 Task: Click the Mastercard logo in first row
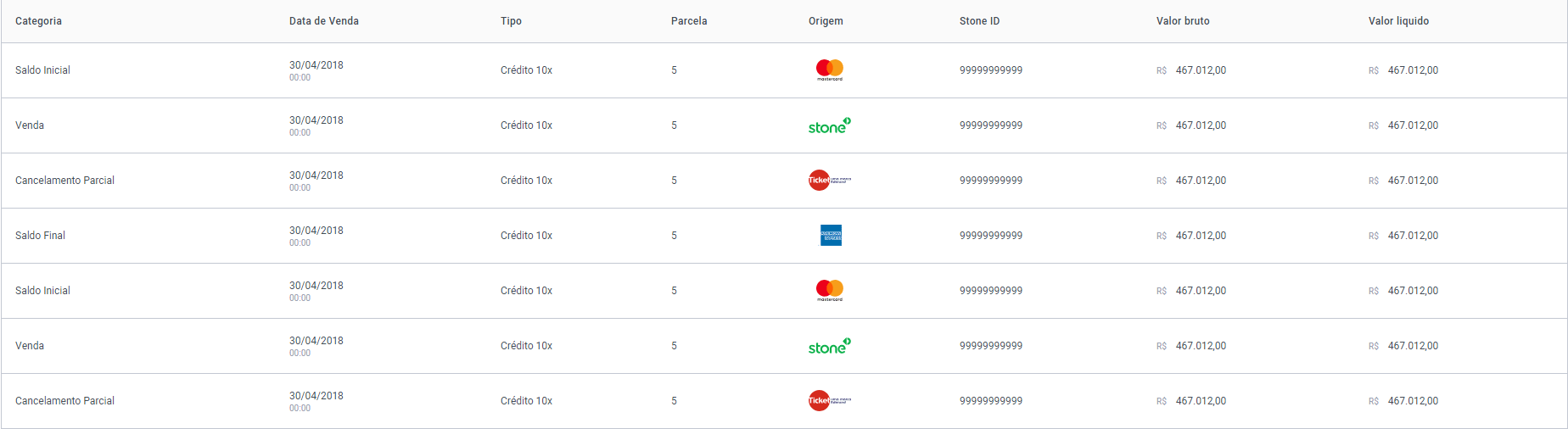coord(830,70)
